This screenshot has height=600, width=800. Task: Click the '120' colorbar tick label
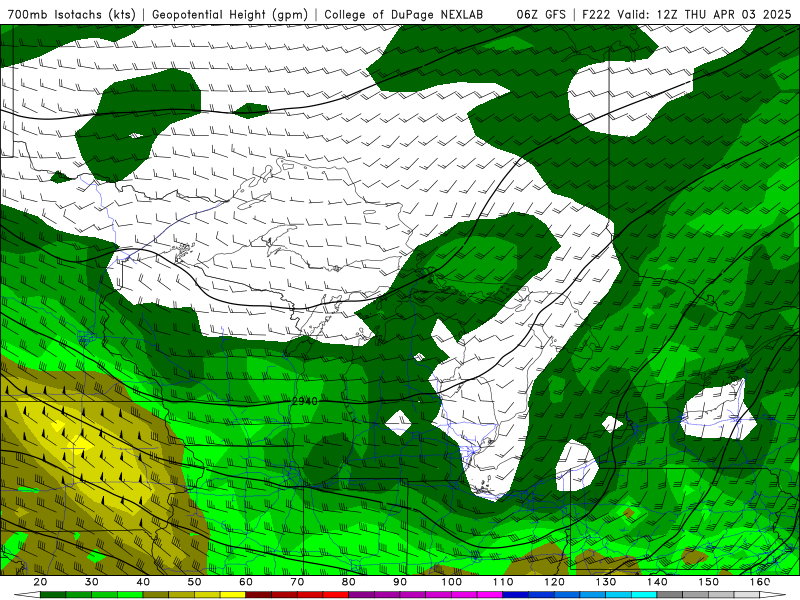click(x=554, y=582)
